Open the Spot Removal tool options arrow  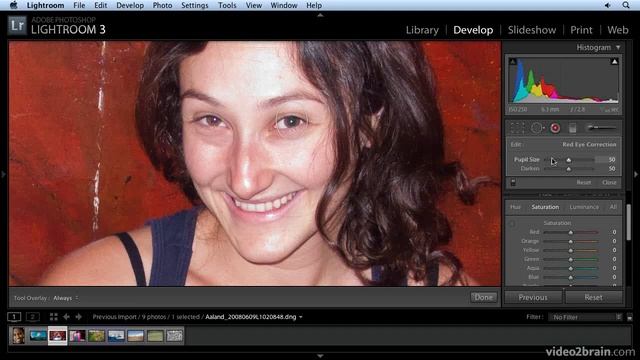(544, 128)
